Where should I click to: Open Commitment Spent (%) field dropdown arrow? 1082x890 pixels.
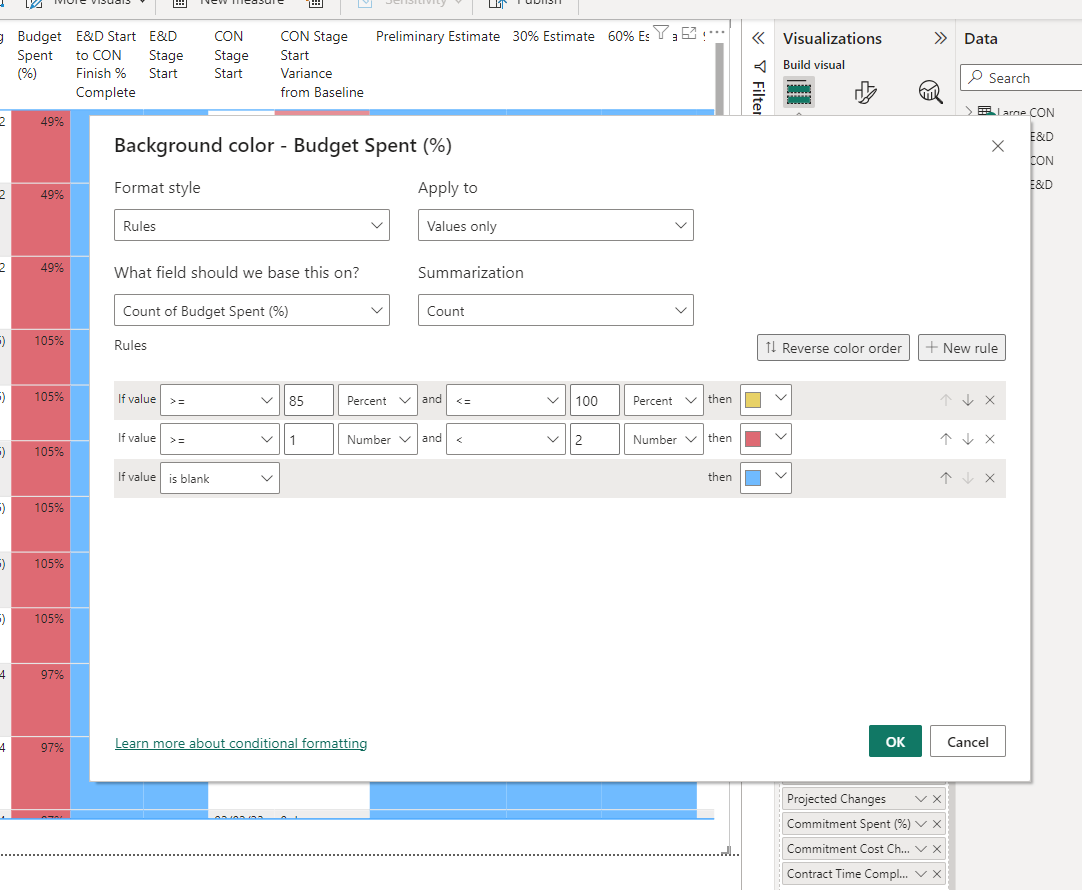[921, 824]
